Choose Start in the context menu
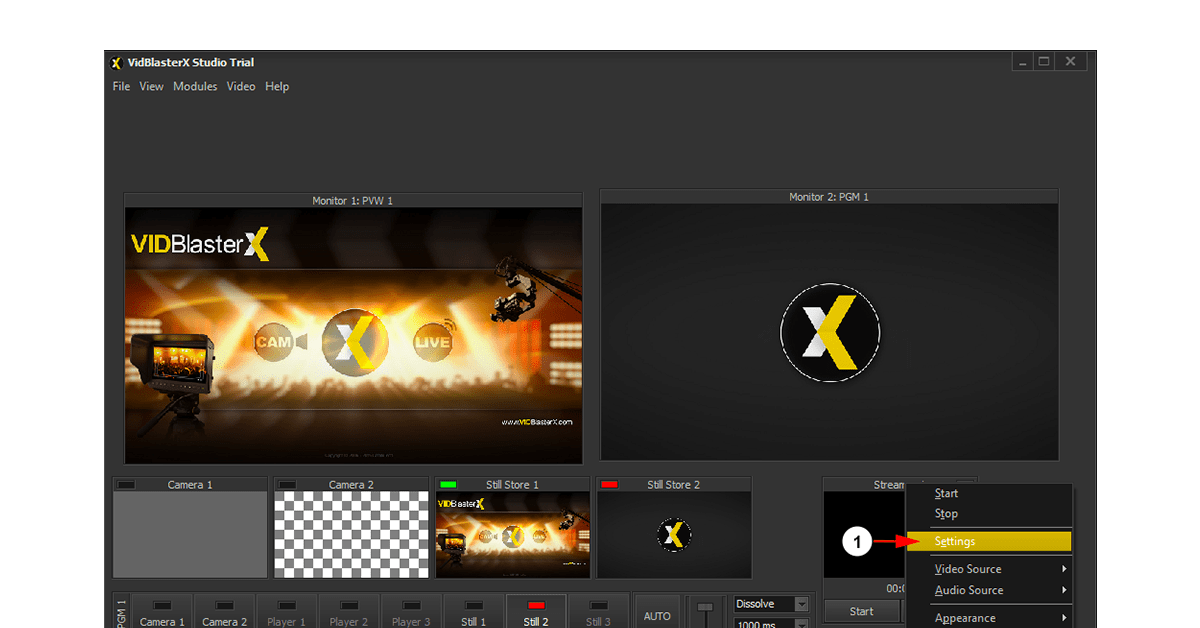1200x628 pixels. (x=989, y=493)
